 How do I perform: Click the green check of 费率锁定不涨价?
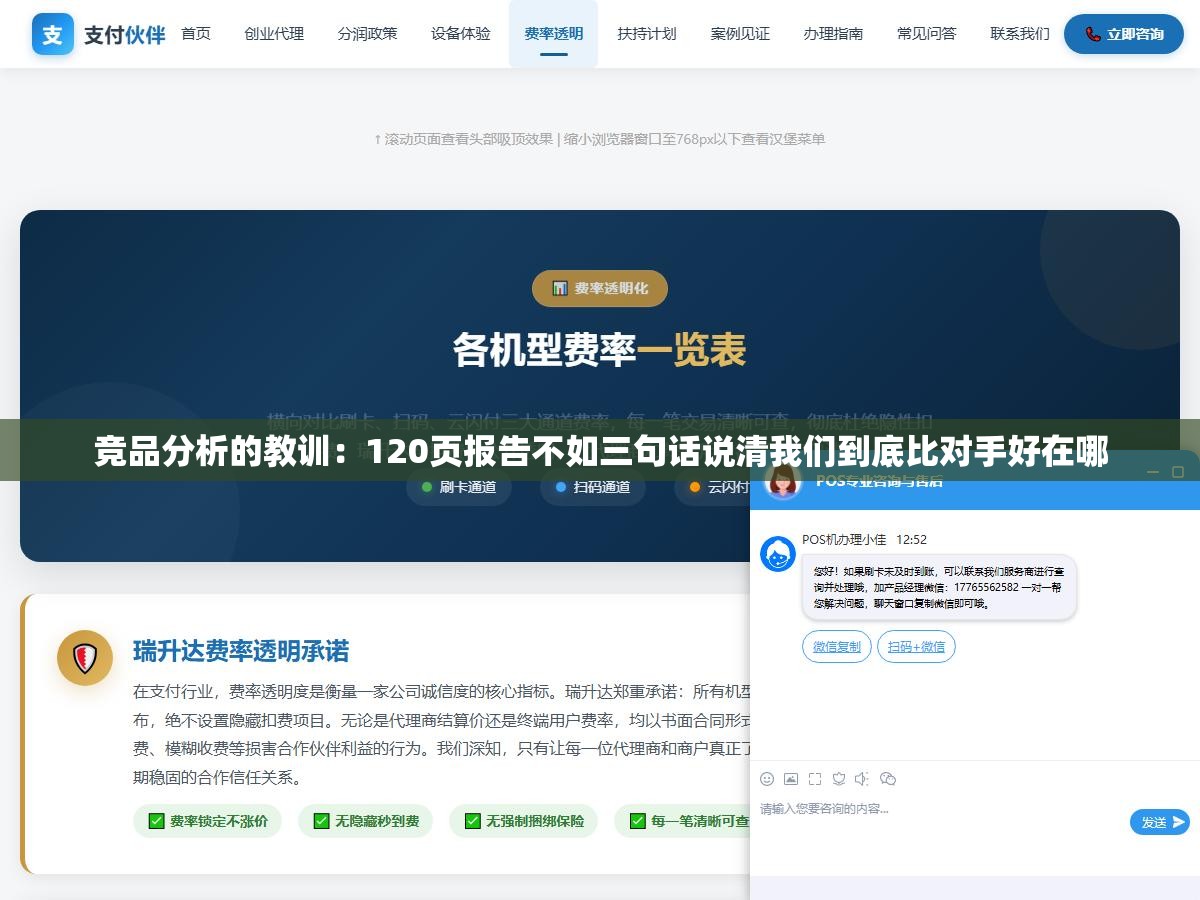pos(156,821)
